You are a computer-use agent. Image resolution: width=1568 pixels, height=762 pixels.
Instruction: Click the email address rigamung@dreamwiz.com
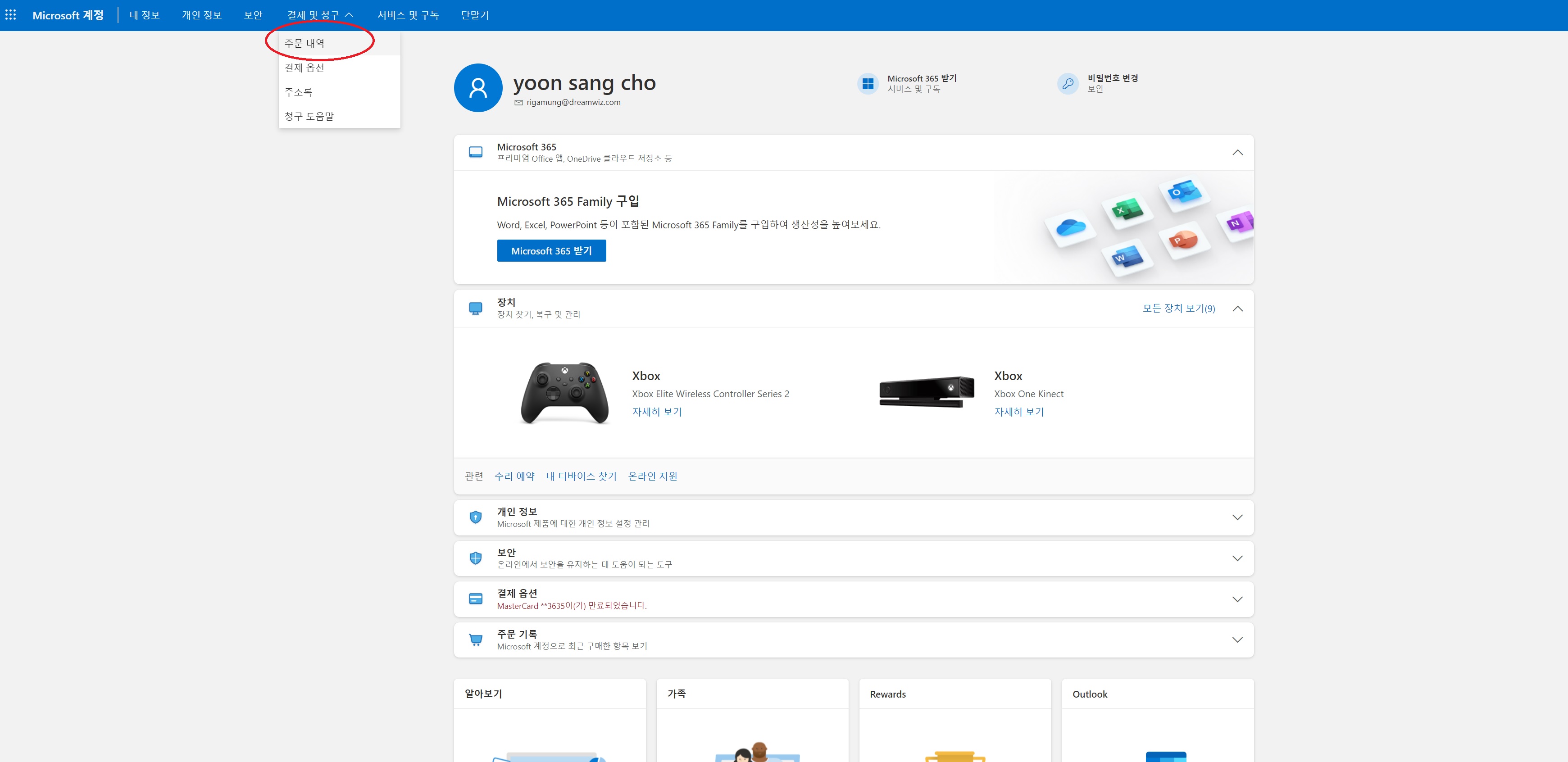pos(573,102)
